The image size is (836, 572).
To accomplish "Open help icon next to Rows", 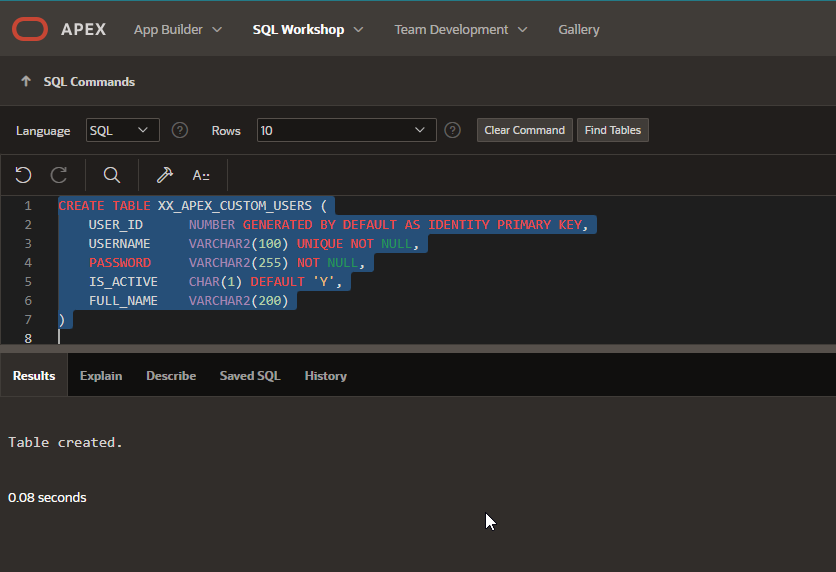I will click(x=453, y=130).
